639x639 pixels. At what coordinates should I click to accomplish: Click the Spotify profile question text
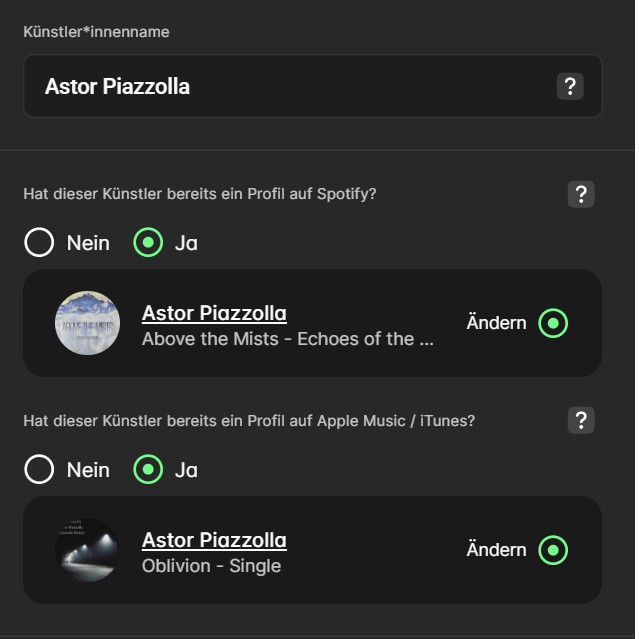point(200,194)
